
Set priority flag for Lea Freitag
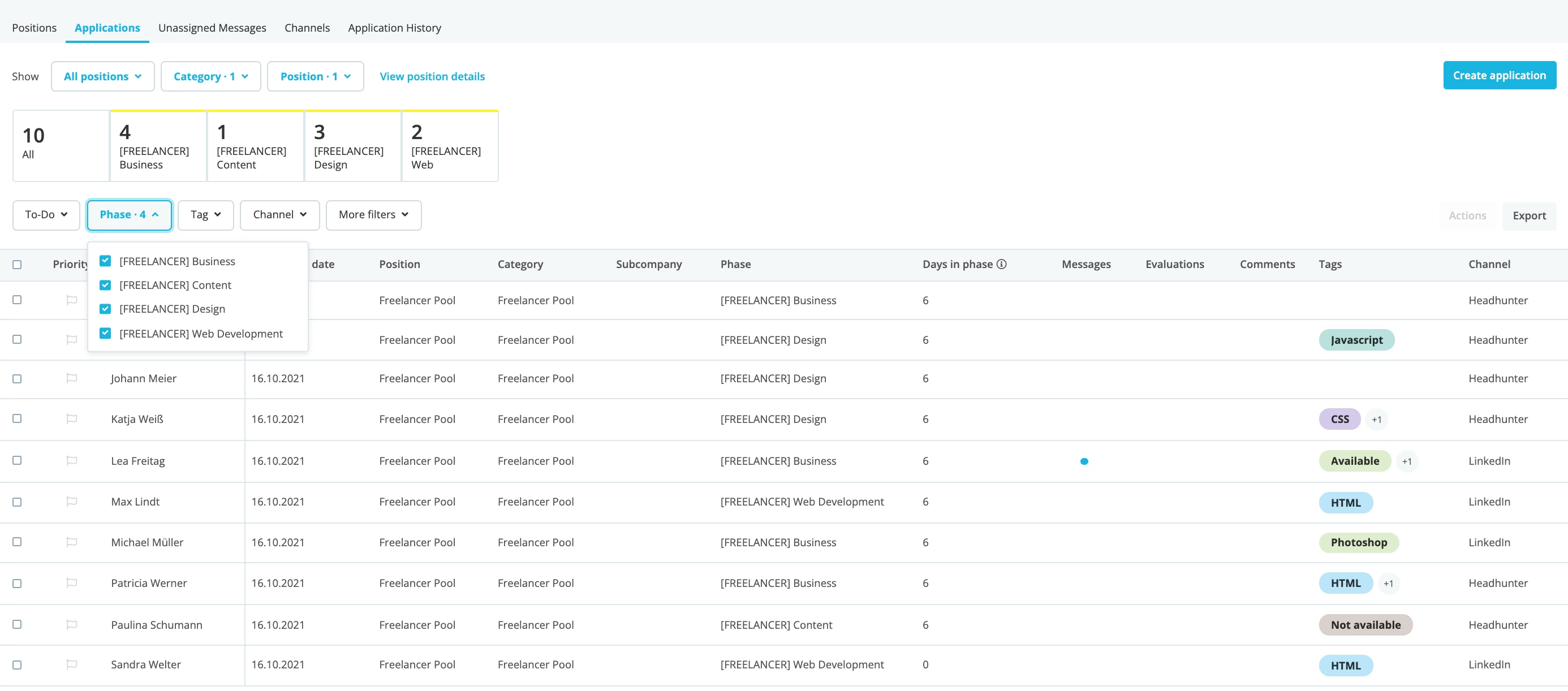pos(71,461)
